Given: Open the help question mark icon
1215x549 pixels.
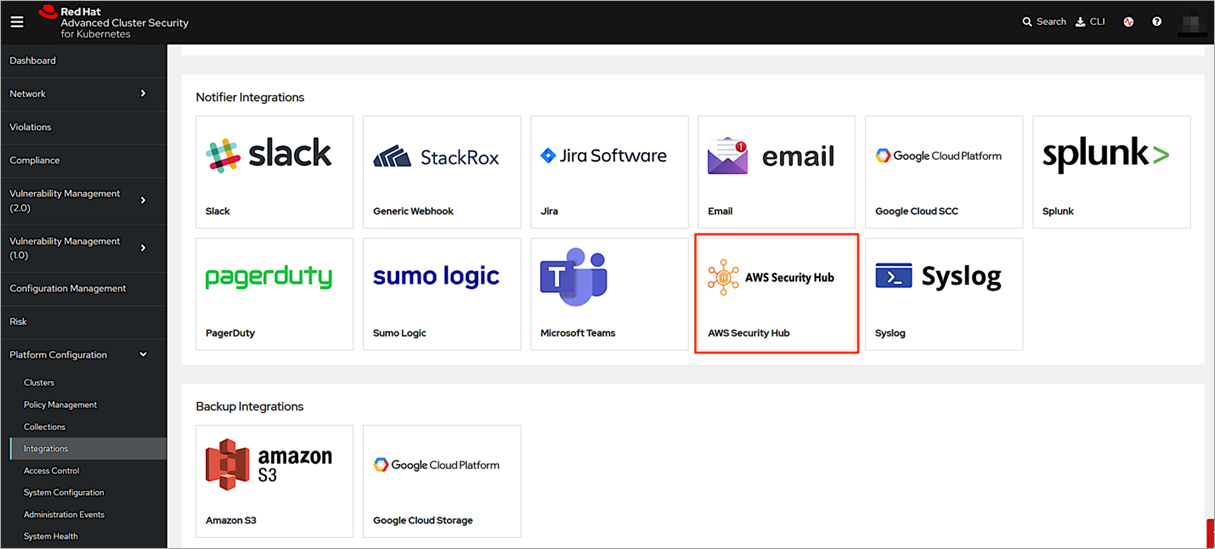Looking at the screenshot, I should [x=1157, y=22].
